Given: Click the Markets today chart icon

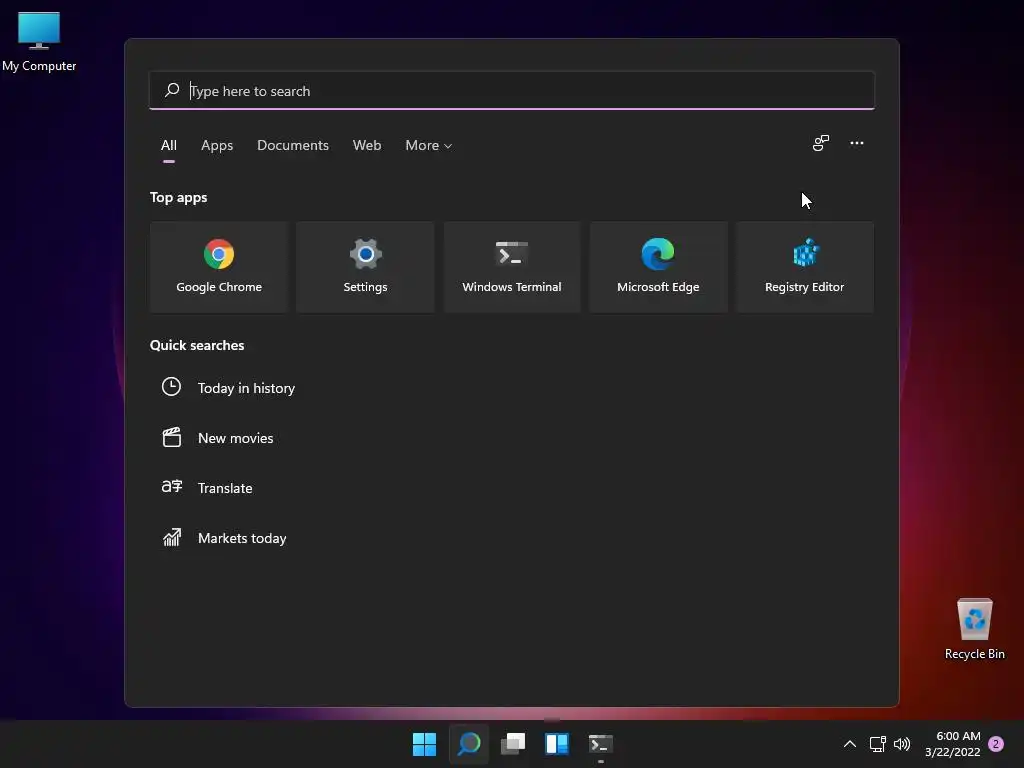Looking at the screenshot, I should pyautogui.click(x=172, y=537).
